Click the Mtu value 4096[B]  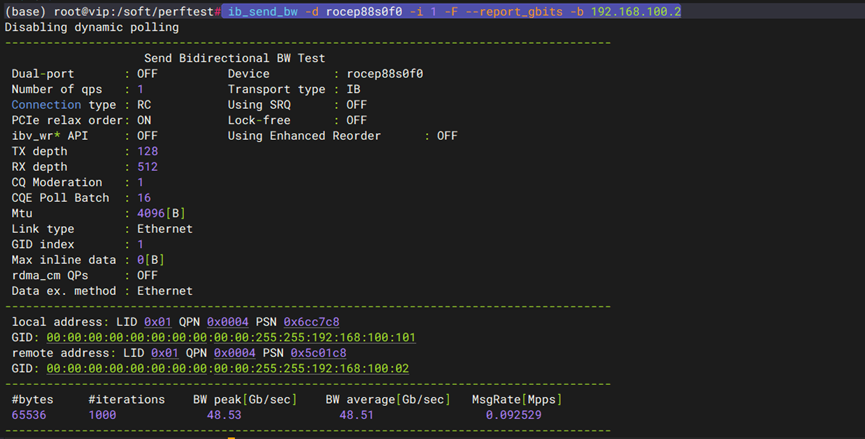tap(161, 213)
